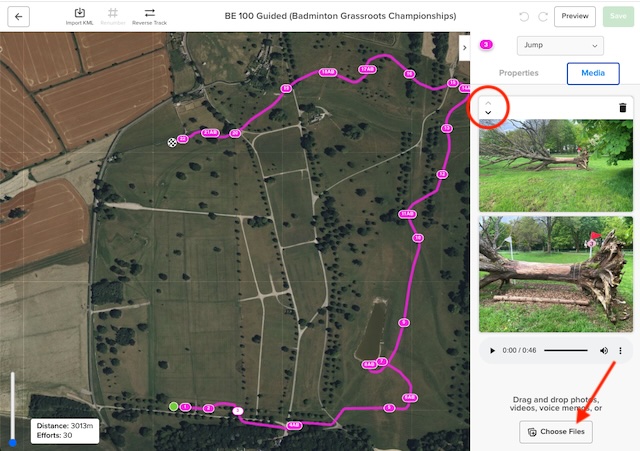Screen dimensions: 640x451
Task: Click the Import KML icon
Action: 80,14
